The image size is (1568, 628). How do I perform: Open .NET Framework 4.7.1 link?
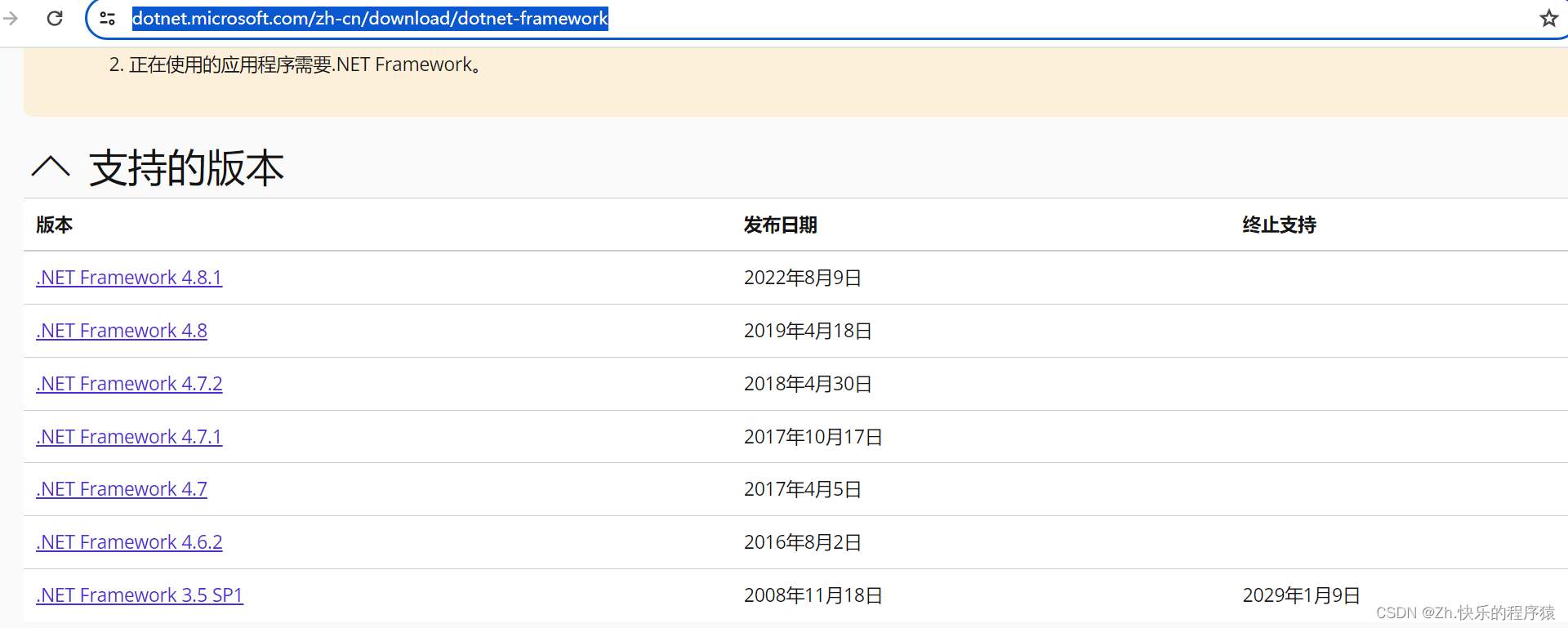[129, 437]
